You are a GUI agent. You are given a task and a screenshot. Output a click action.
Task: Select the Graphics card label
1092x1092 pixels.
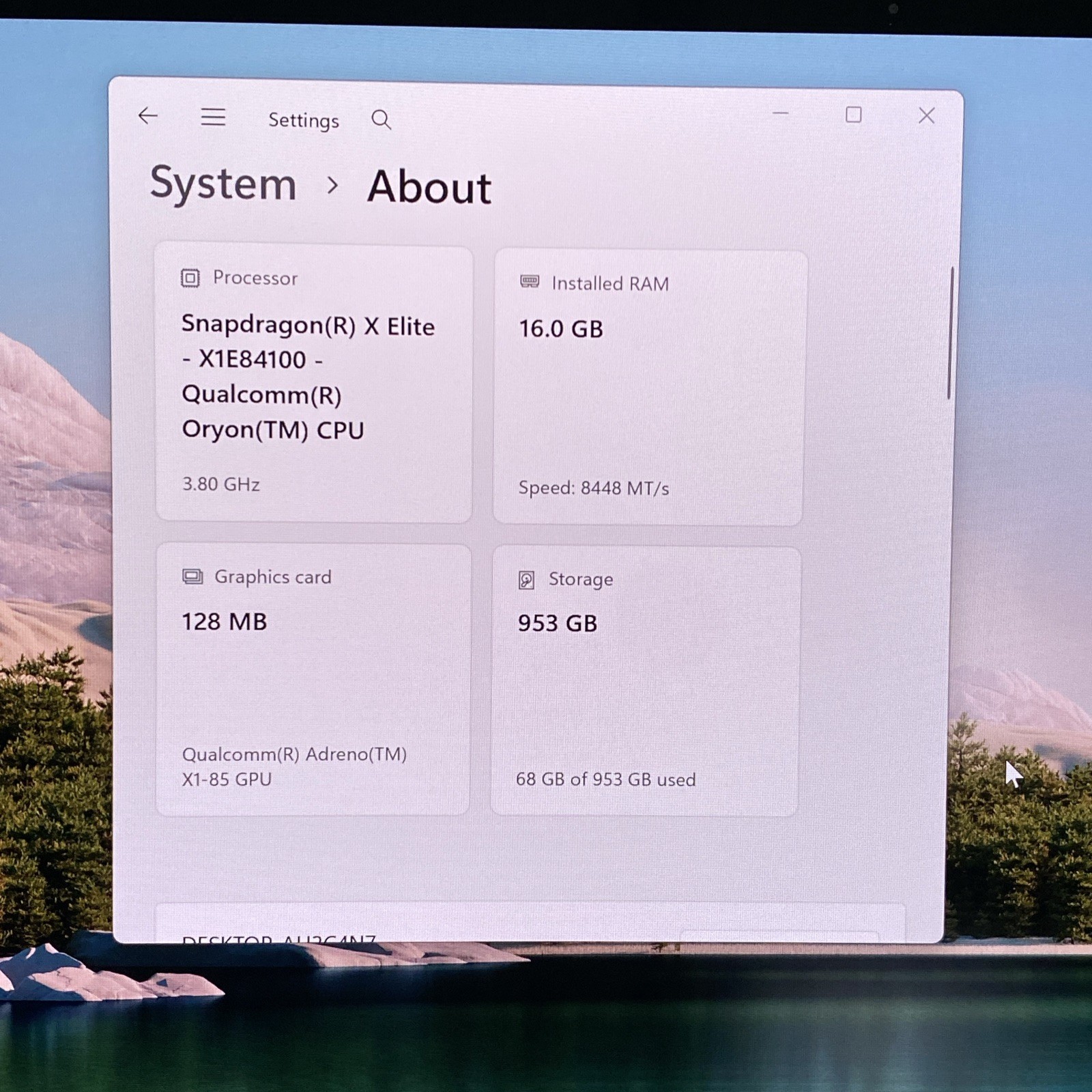coord(273,577)
